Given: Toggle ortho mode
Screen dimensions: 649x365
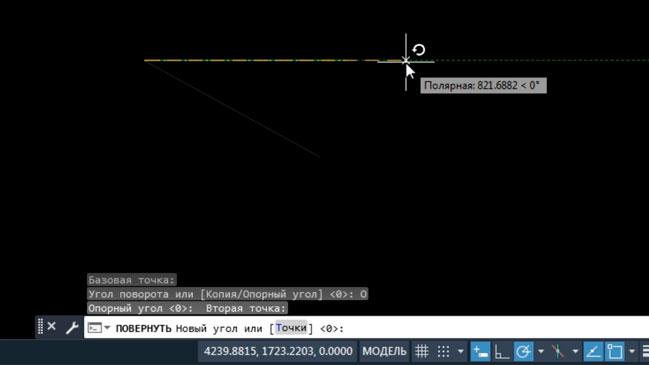Looking at the screenshot, I should coord(502,351).
